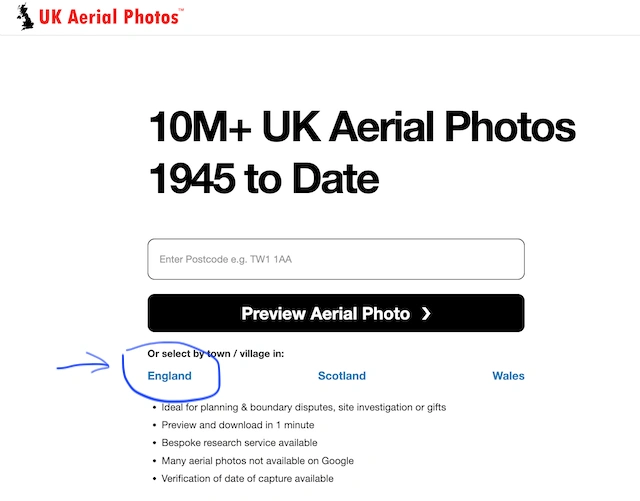Open the red UK Aerial Photos logo text
The width and height of the screenshot is (640, 501).
109,17
